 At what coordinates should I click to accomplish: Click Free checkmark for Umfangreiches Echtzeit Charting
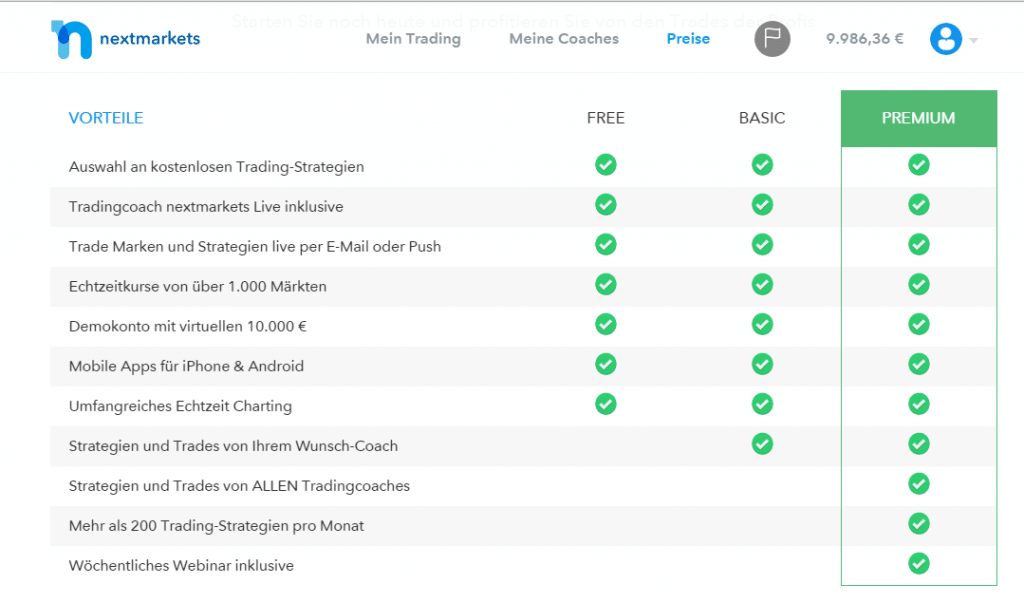[x=606, y=404]
